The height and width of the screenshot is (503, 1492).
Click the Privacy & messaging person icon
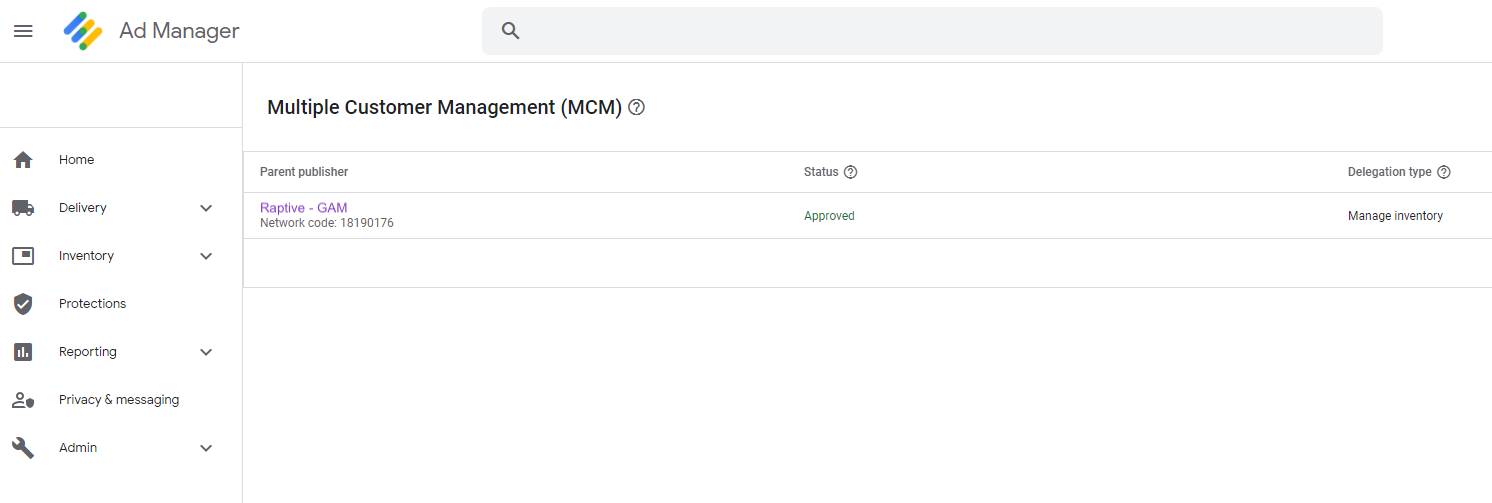(x=23, y=400)
